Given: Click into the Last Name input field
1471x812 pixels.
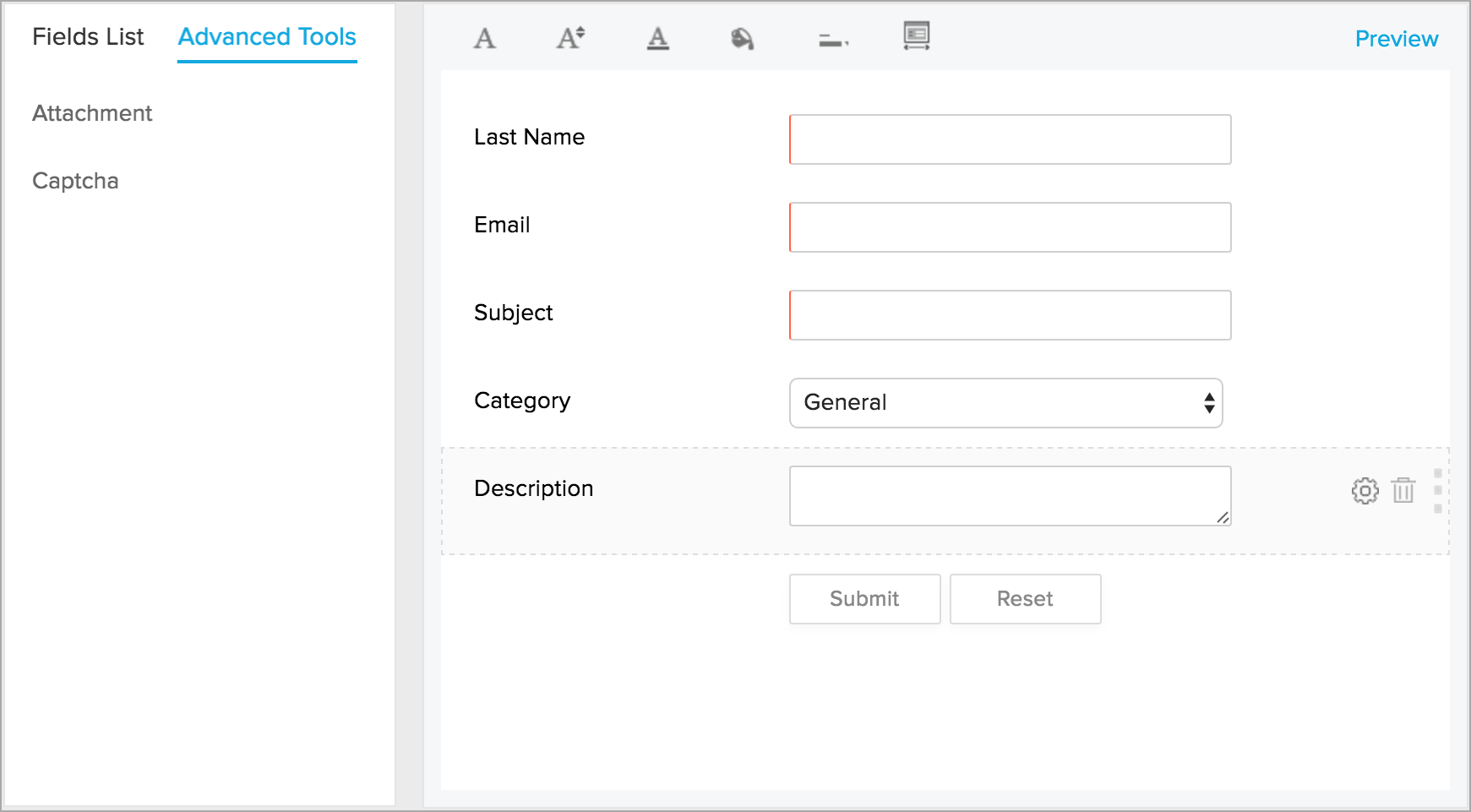Looking at the screenshot, I should [1010, 139].
